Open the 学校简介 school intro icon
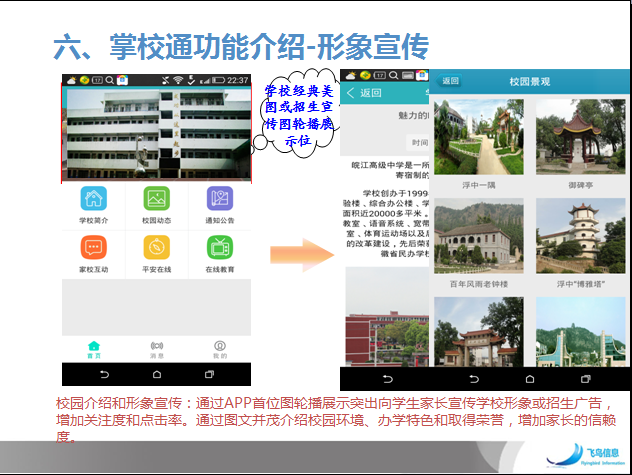Image resolution: width=632 pixels, height=475 pixels. point(94,200)
